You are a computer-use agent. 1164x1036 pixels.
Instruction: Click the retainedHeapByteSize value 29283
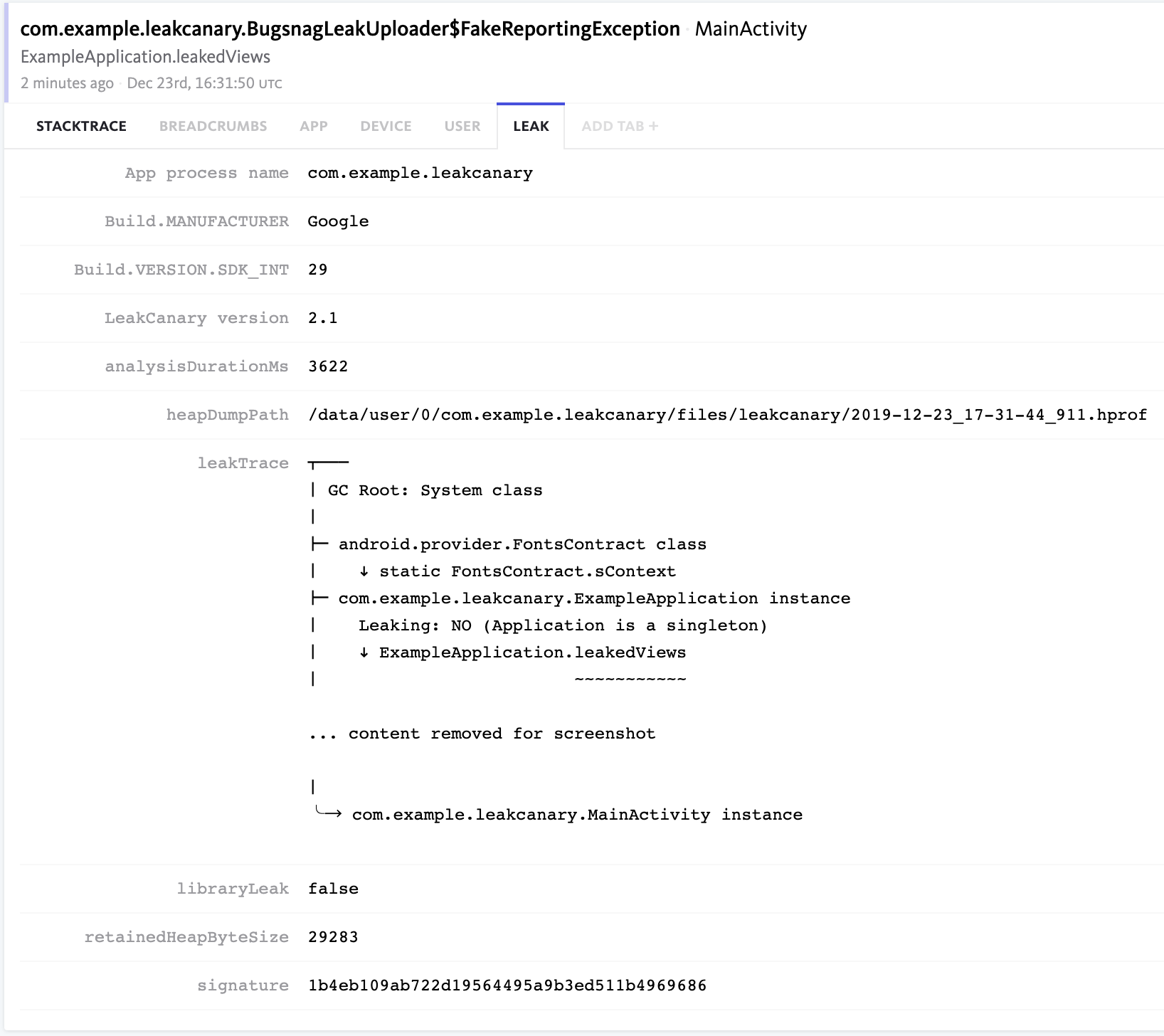(333, 937)
